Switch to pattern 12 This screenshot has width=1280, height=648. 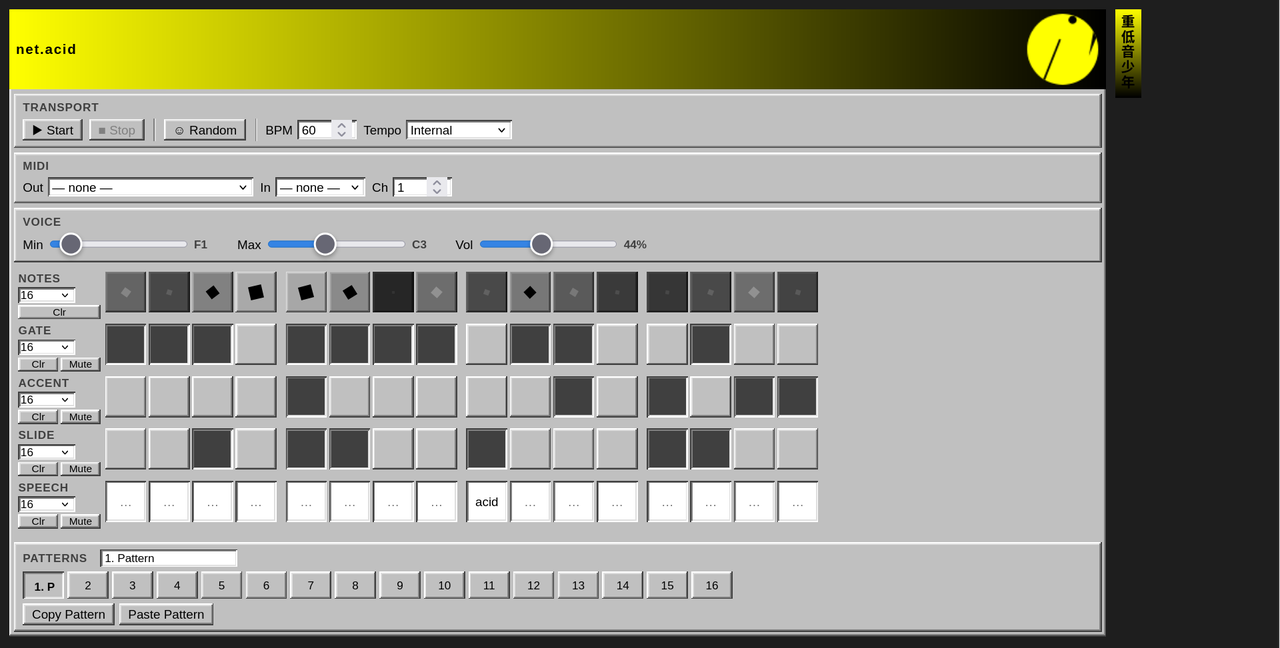[x=533, y=585]
